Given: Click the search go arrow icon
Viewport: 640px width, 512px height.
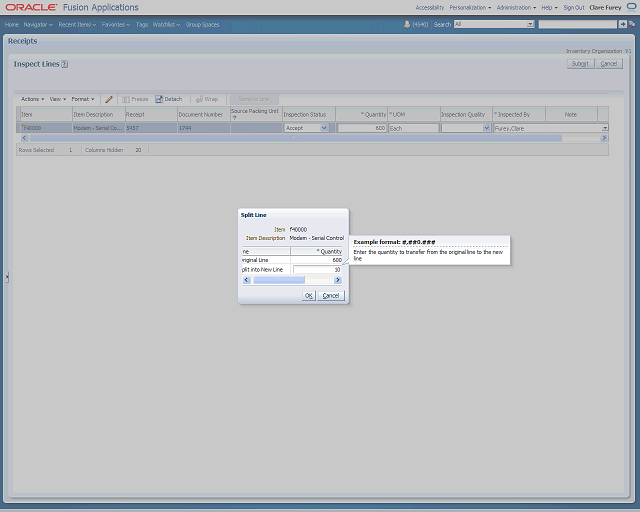Looking at the screenshot, I should click(622, 24).
